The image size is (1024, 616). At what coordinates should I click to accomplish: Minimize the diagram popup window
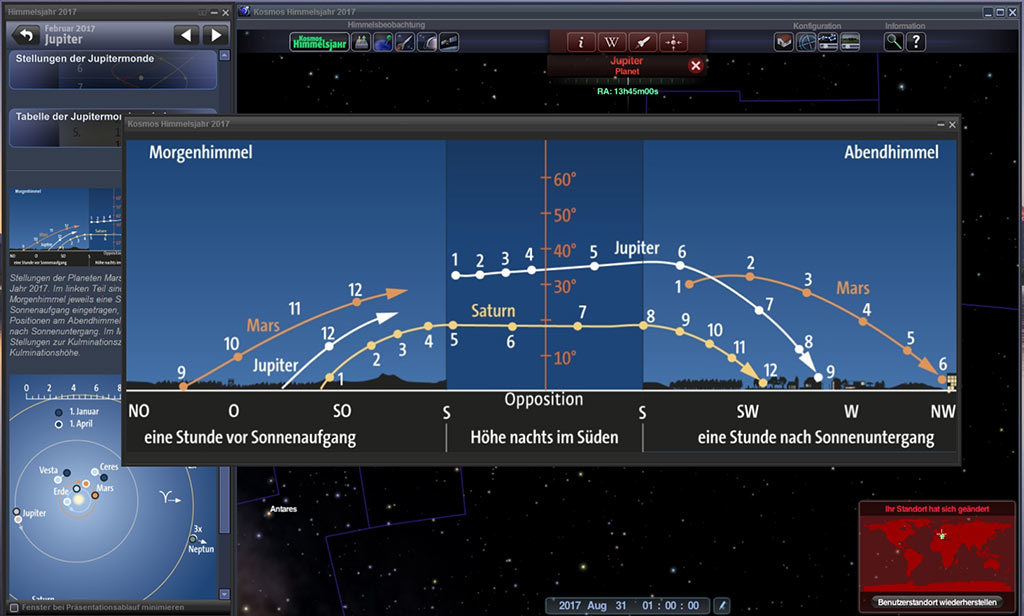pyautogui.click(x=941, y=124)
